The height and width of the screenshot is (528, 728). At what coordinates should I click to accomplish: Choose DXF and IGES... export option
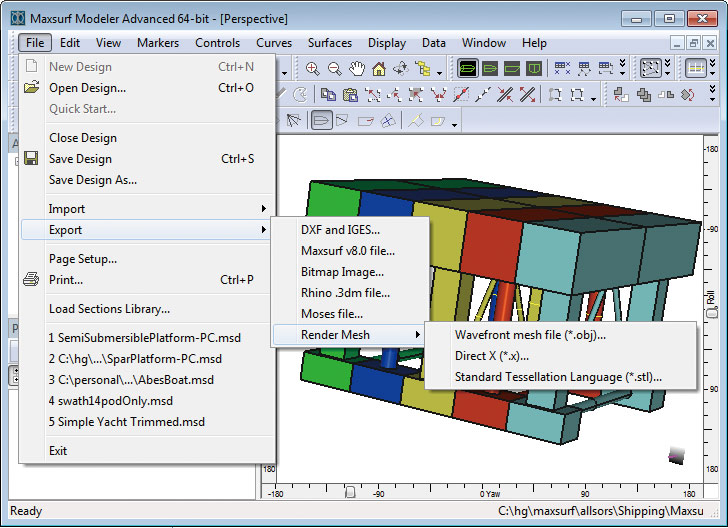[350, 229]
